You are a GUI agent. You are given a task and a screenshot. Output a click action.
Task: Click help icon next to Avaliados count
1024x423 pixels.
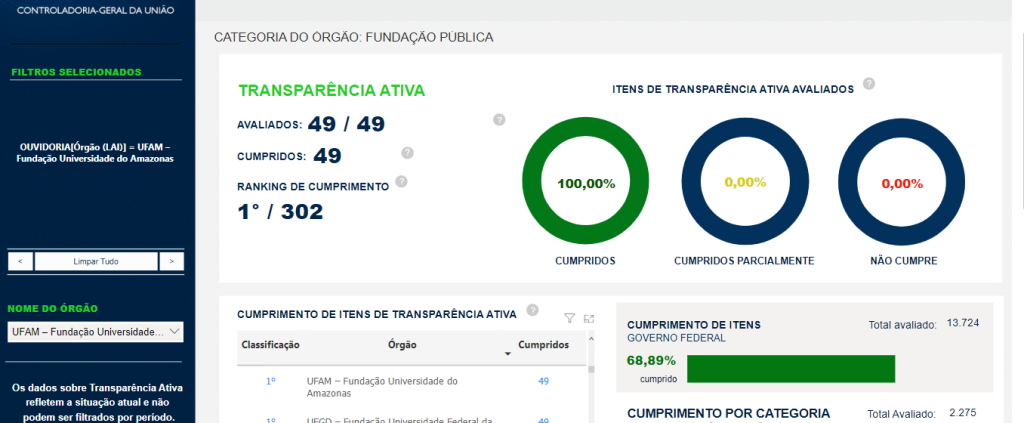(499, 120)
